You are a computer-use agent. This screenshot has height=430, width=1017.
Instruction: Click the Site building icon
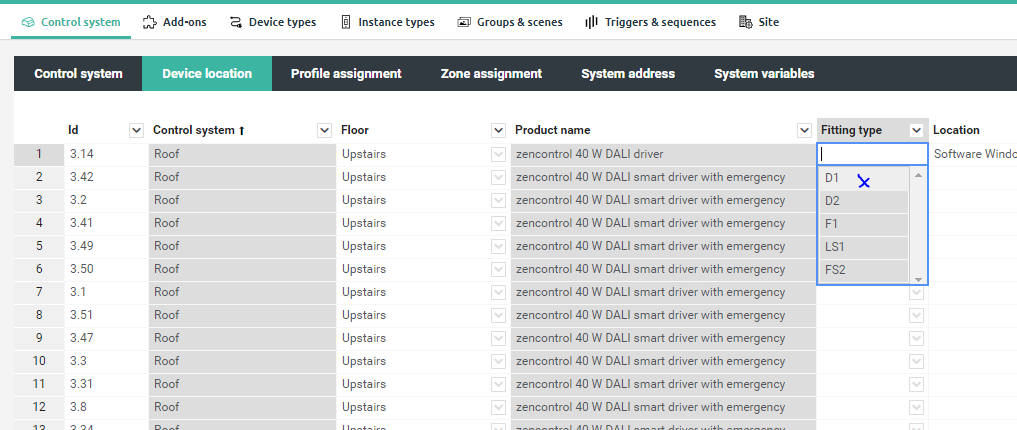(745, 22)
